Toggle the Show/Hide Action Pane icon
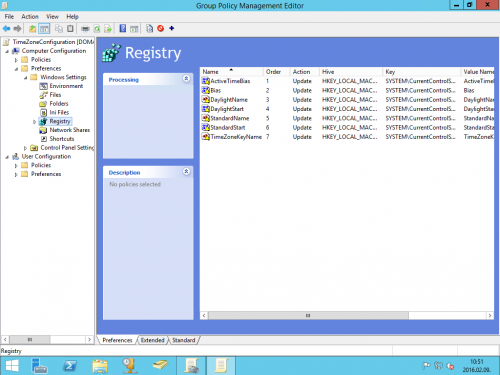This screenshot has width=500, height=375. pyautogui.click(x=134, y=29)
